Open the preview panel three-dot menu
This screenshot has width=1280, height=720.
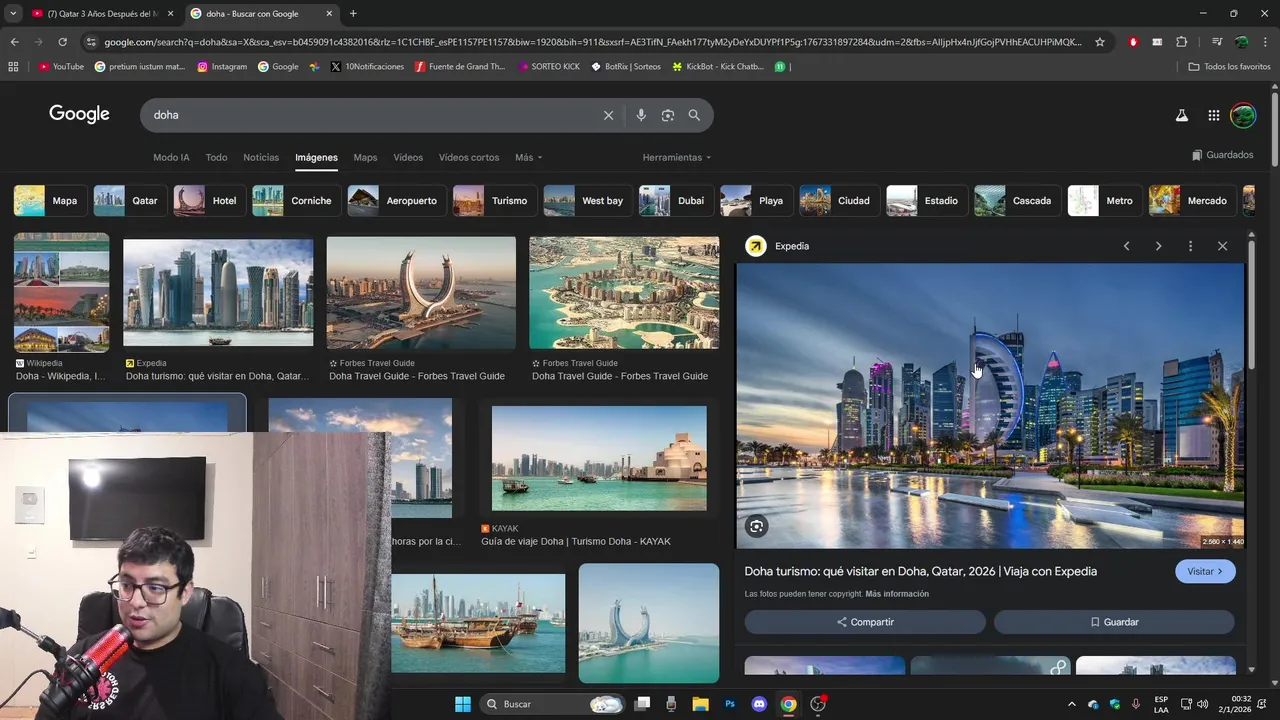point(1190,246)
